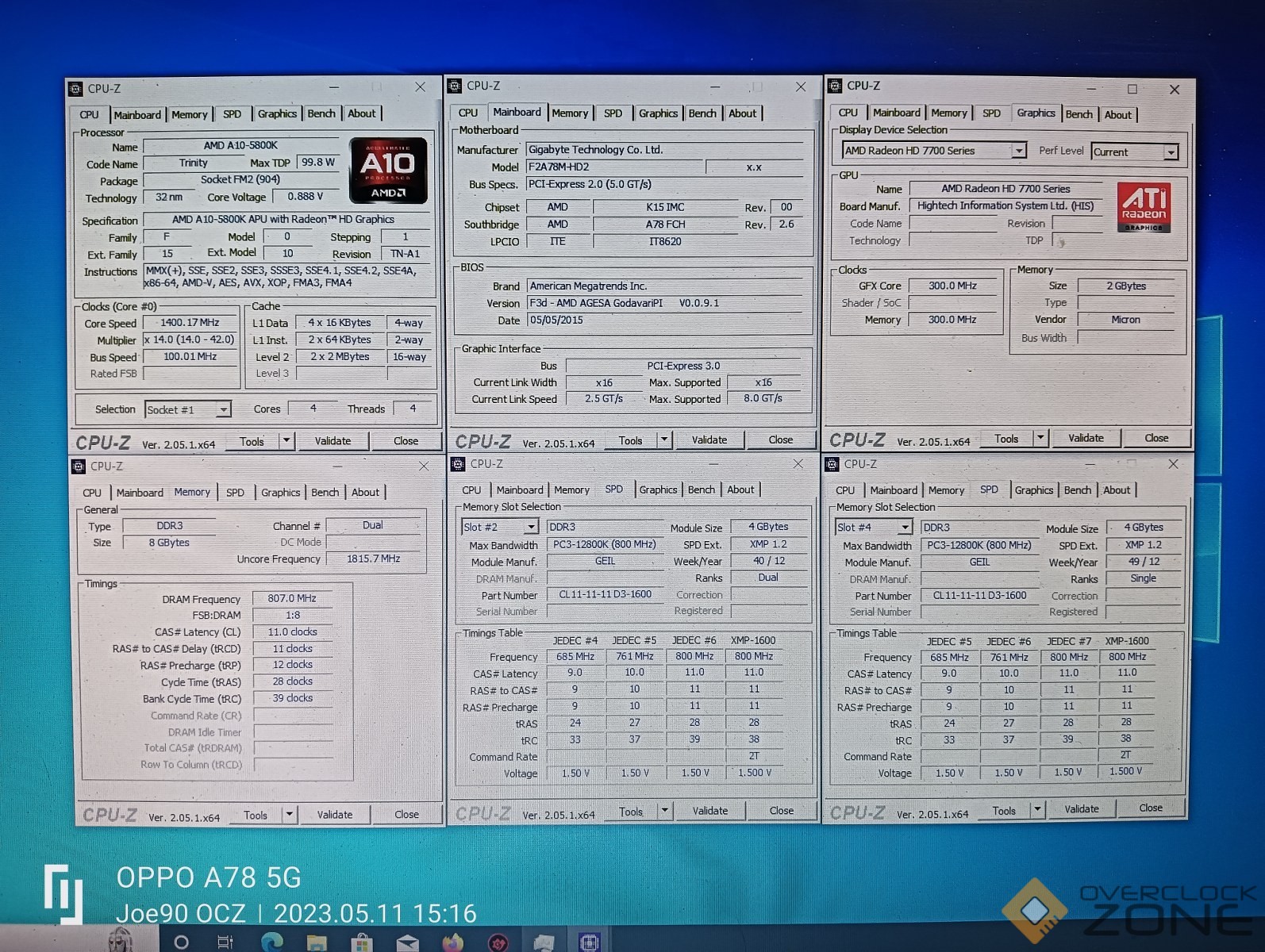Switch to the Mainboard tab in the processor window
This screenshot has height=952, width=1265.
click(x=137, y=115)
